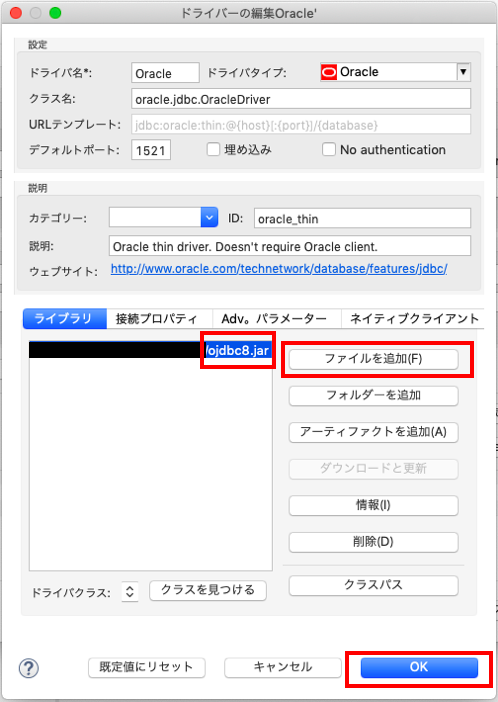Click the クラスパス button
Viewport: 498px width, 702px height.
(x=374, y=586)
